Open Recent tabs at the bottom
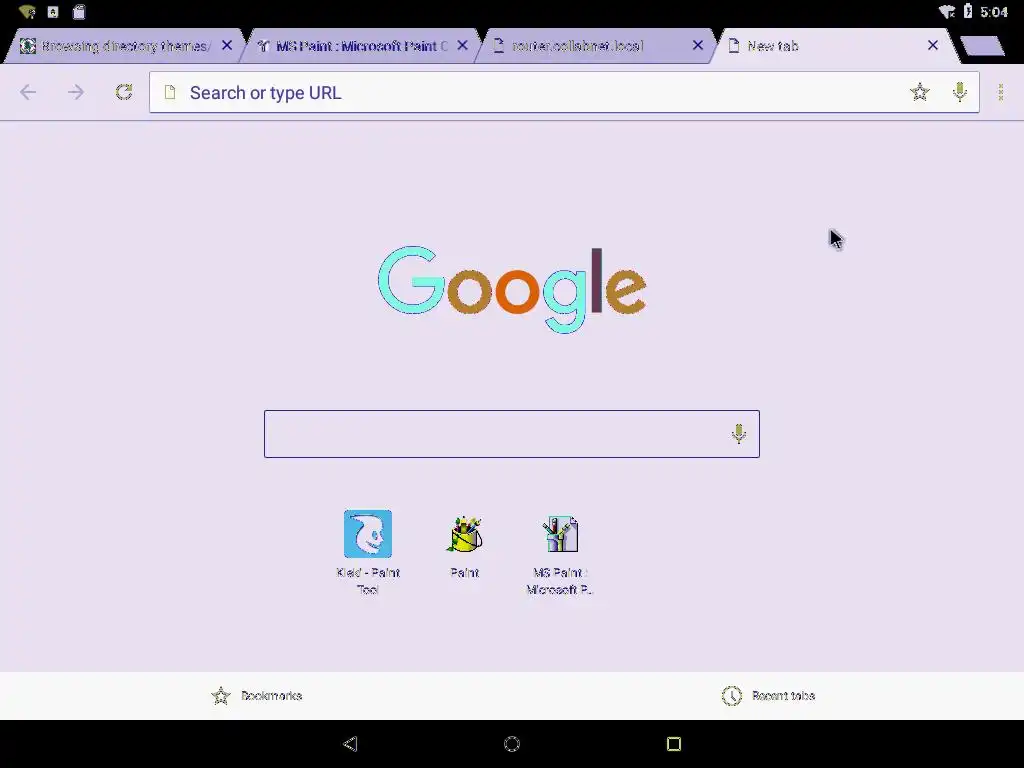1024x768 pixels. click(768, 696)
